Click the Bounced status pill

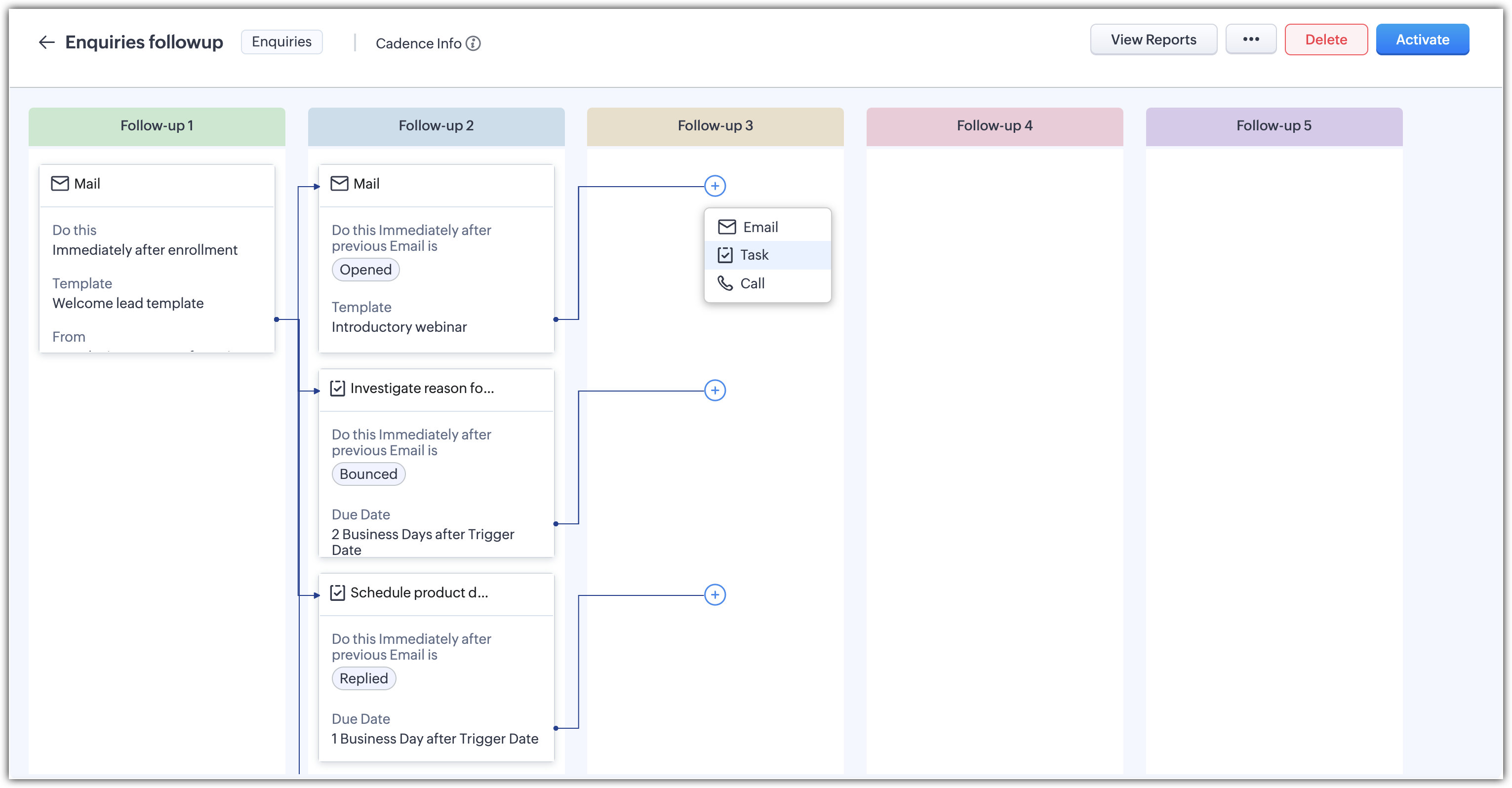(368, 473)
